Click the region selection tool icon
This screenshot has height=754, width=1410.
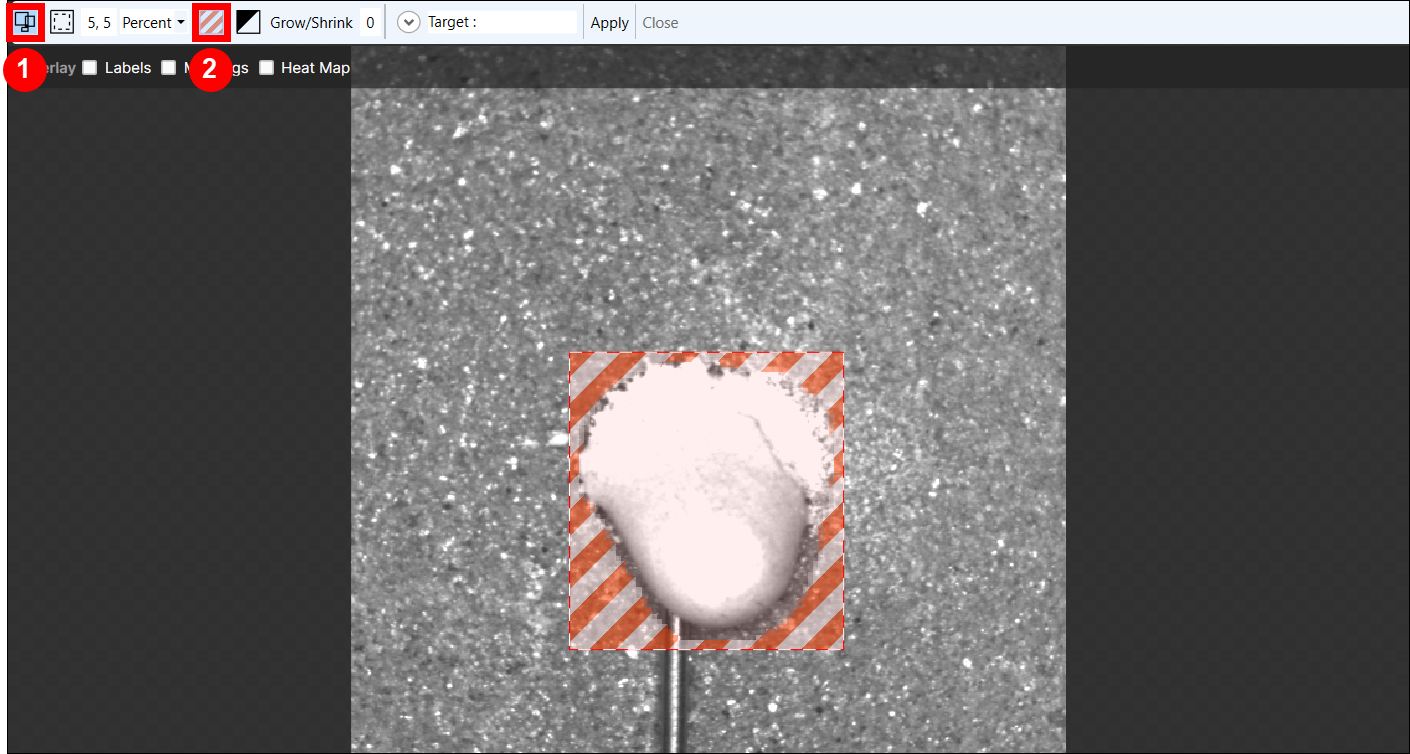point(25,22)
